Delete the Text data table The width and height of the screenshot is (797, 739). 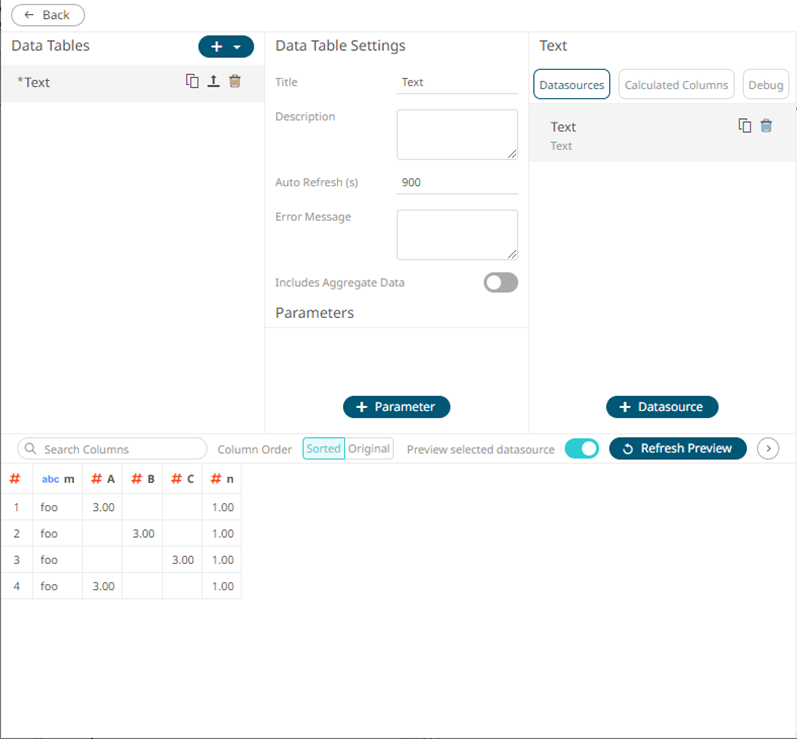[235, 82]
